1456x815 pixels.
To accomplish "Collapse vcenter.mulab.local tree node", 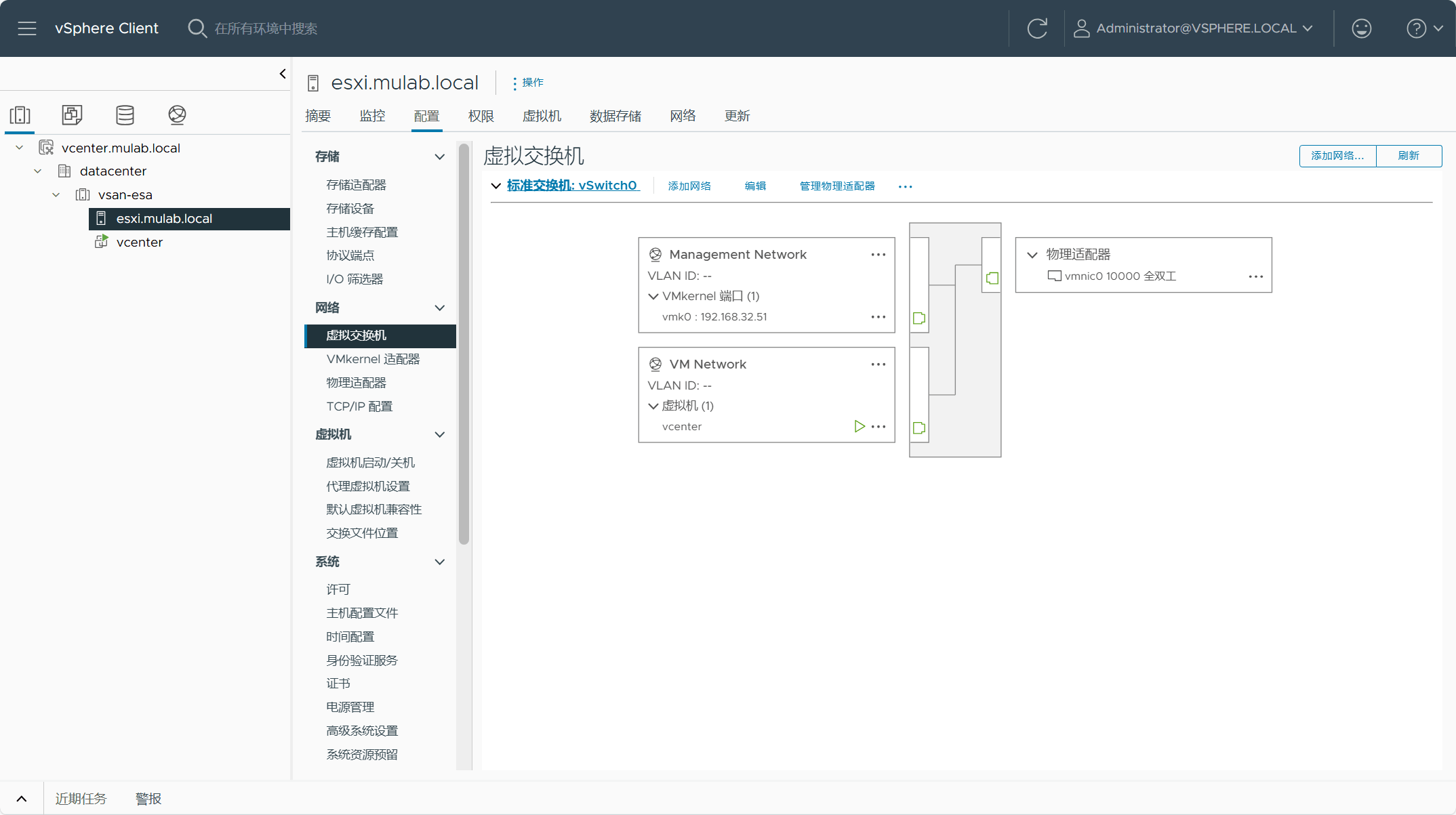I will [20, 148].
